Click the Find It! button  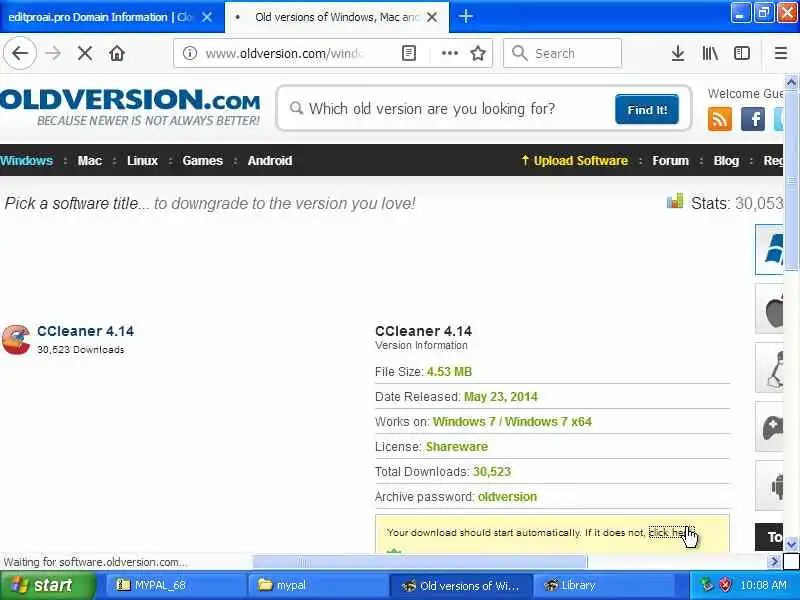click(647, 109)
